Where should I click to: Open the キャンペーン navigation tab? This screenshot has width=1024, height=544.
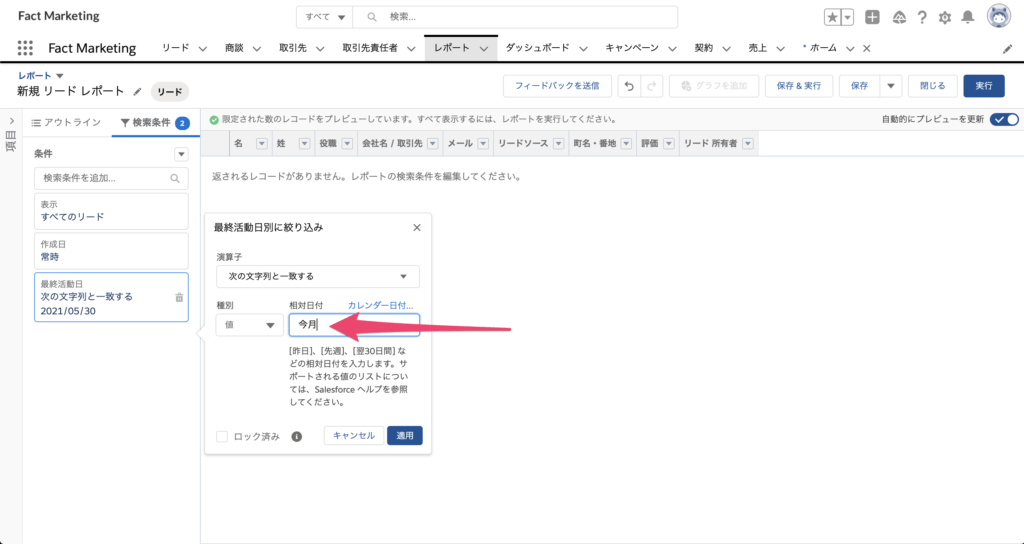click(x=632, y=48)
